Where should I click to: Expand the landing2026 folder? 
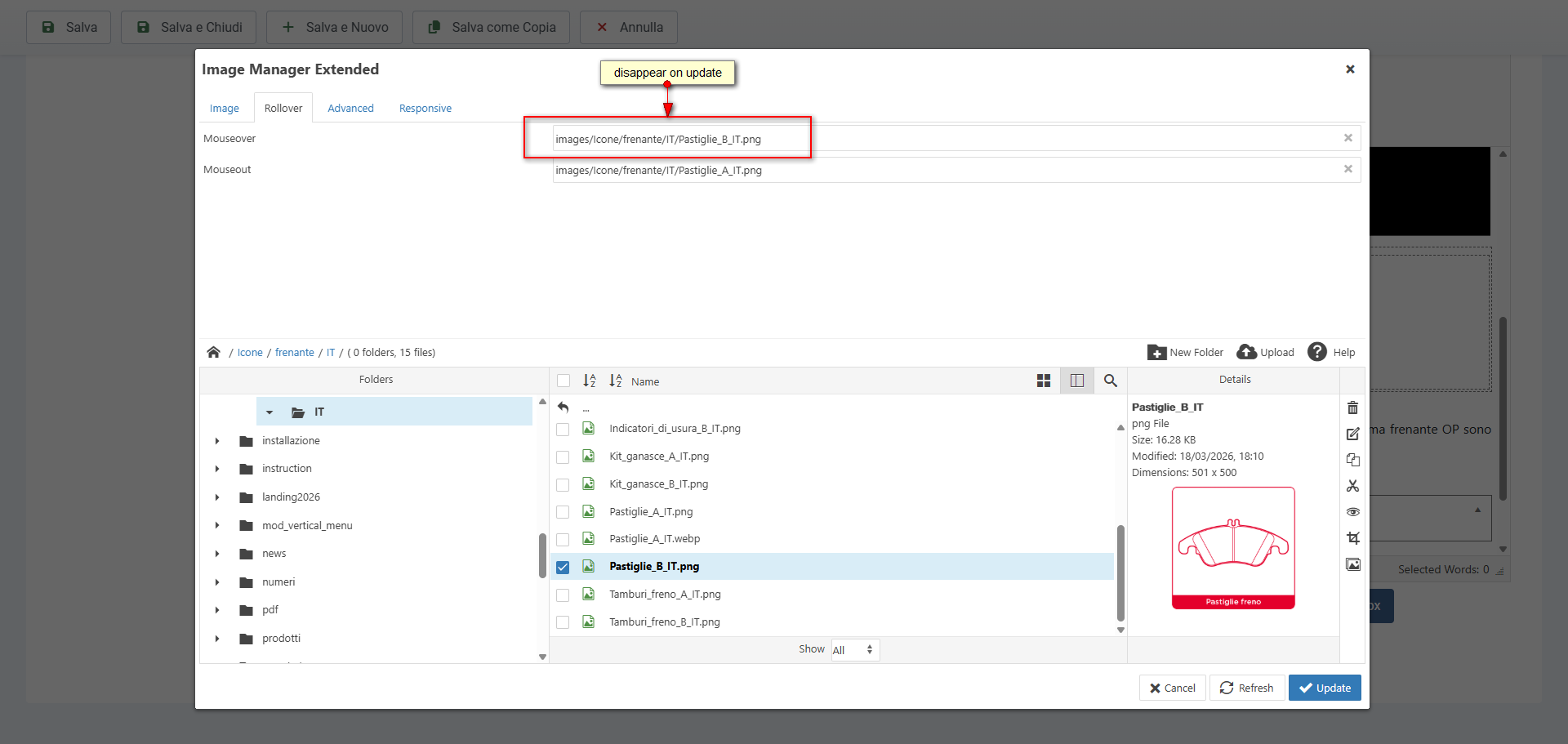click(x=217, y=497)
